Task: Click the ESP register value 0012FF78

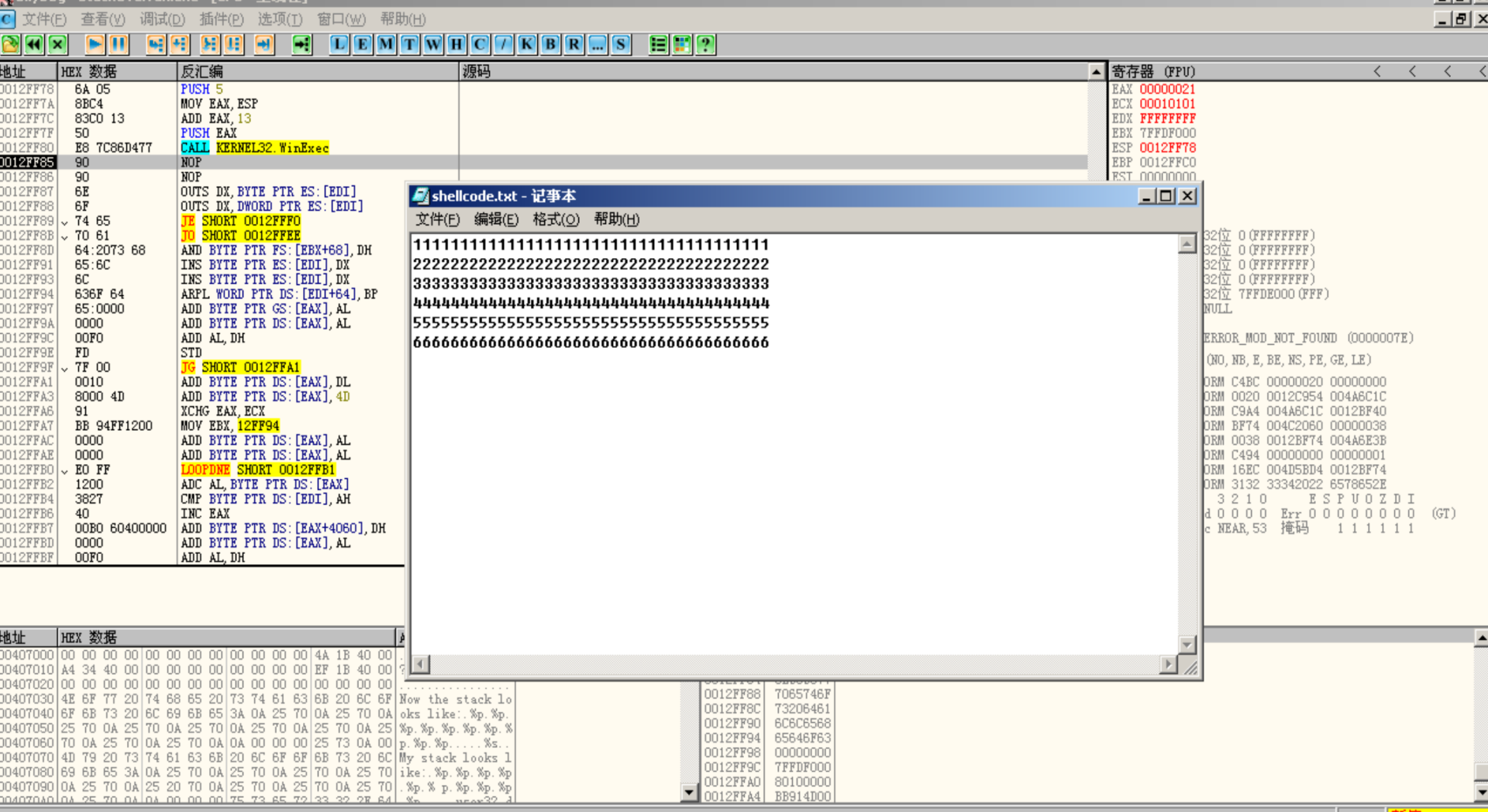Action: point(1167,148)
